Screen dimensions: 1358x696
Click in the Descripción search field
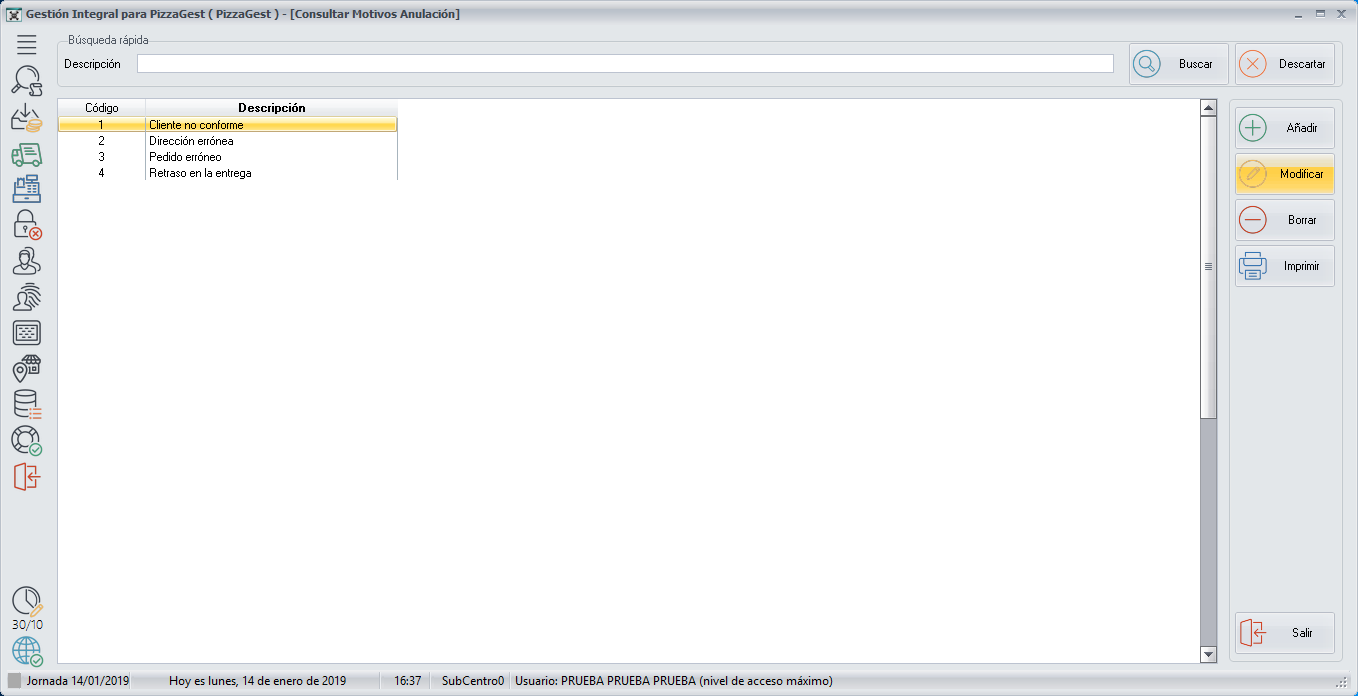point(624,64)
